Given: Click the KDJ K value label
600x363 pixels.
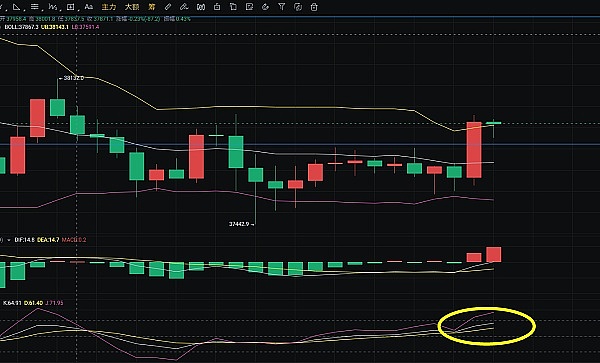Looking at the screenshot, I should 12,303.
